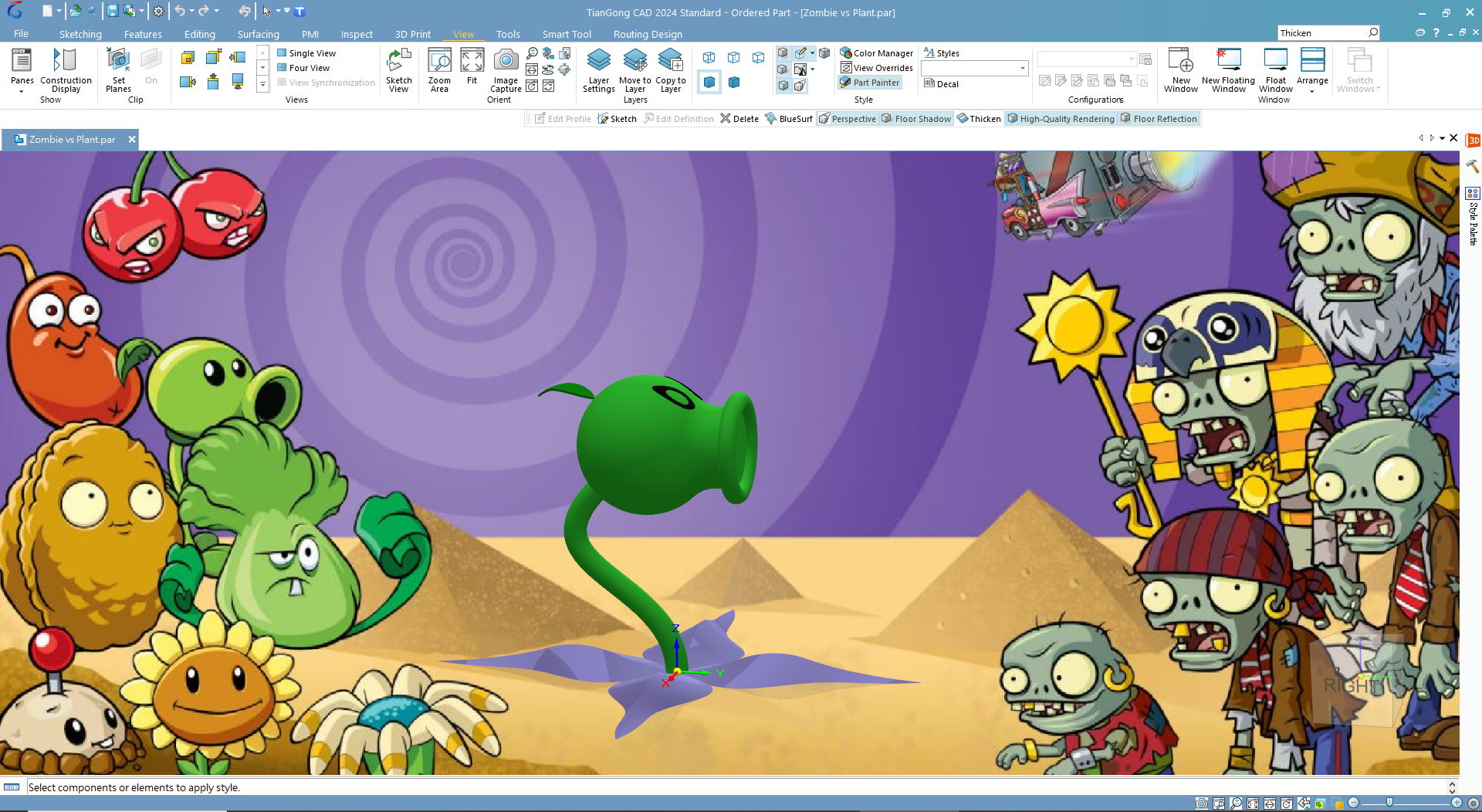Click zoom tool in status bar
Screen dimensions: 1482x812
[1236, 804]
